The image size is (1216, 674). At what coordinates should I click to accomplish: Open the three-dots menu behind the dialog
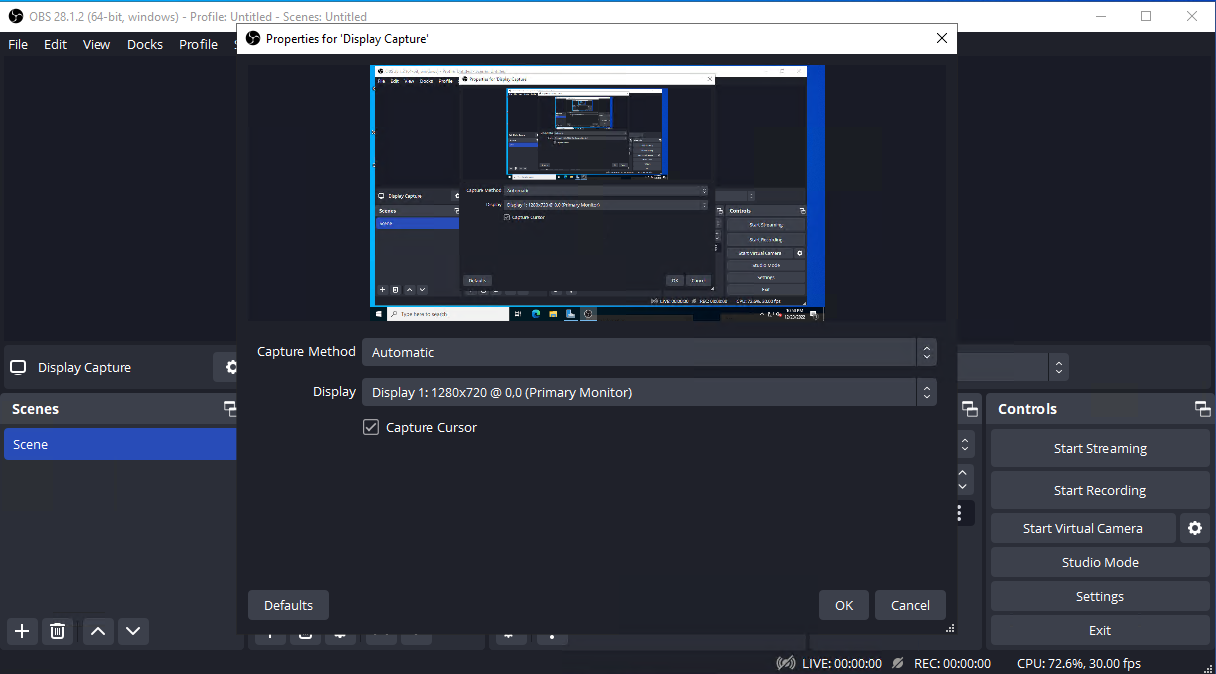pos(959,513)
